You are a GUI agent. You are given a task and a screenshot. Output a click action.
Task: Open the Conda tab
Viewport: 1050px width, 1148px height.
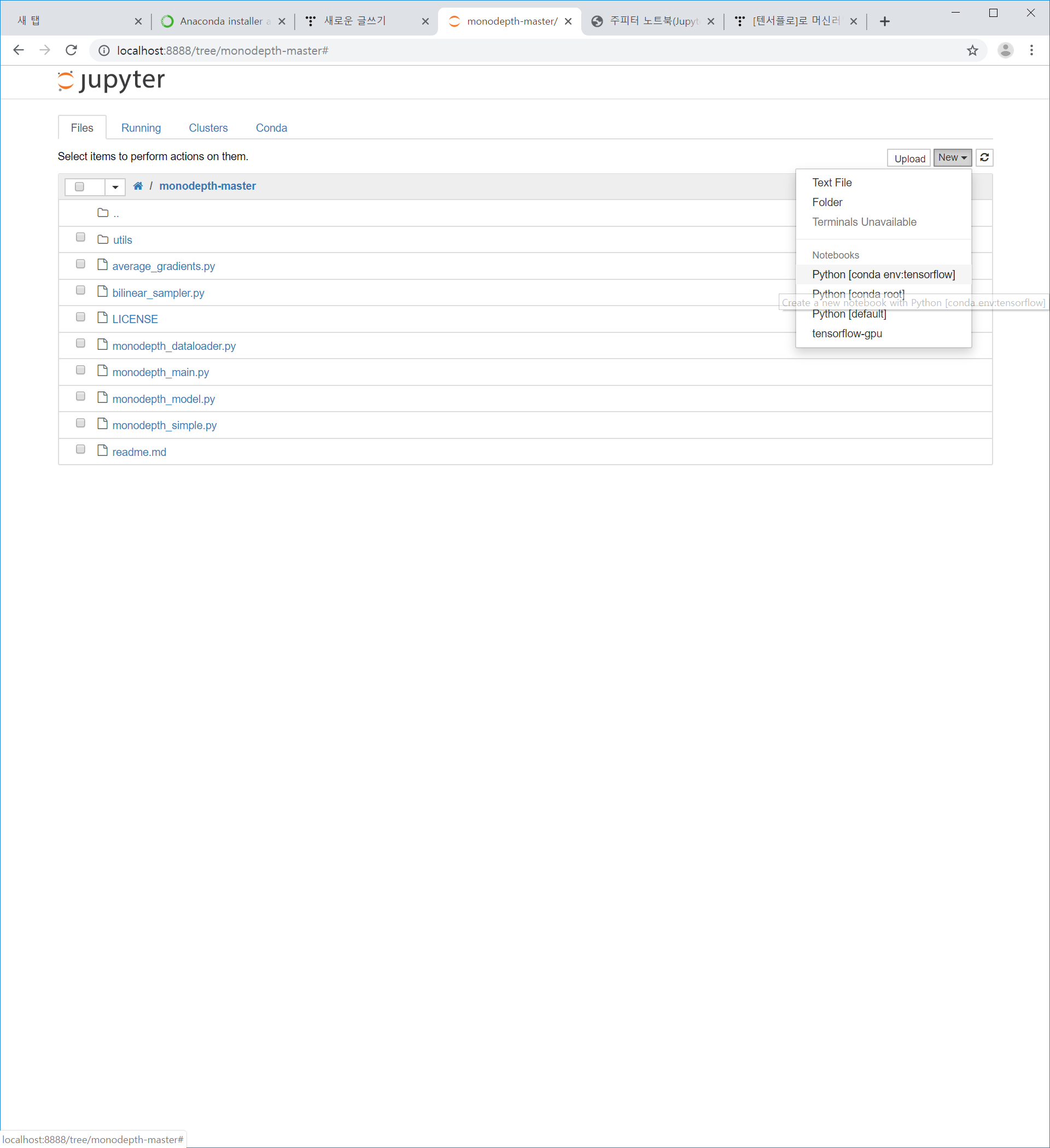tap(271, 128)
